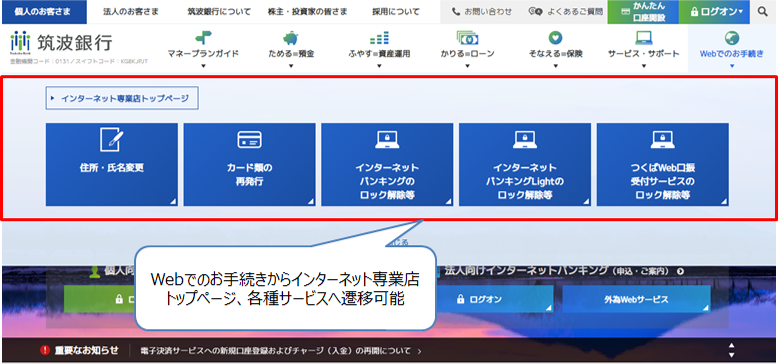The image size is (778, 364).
Task: Open インターネットバンキングLightのロック解除等 tile
Action: click(x=525, y=164)
